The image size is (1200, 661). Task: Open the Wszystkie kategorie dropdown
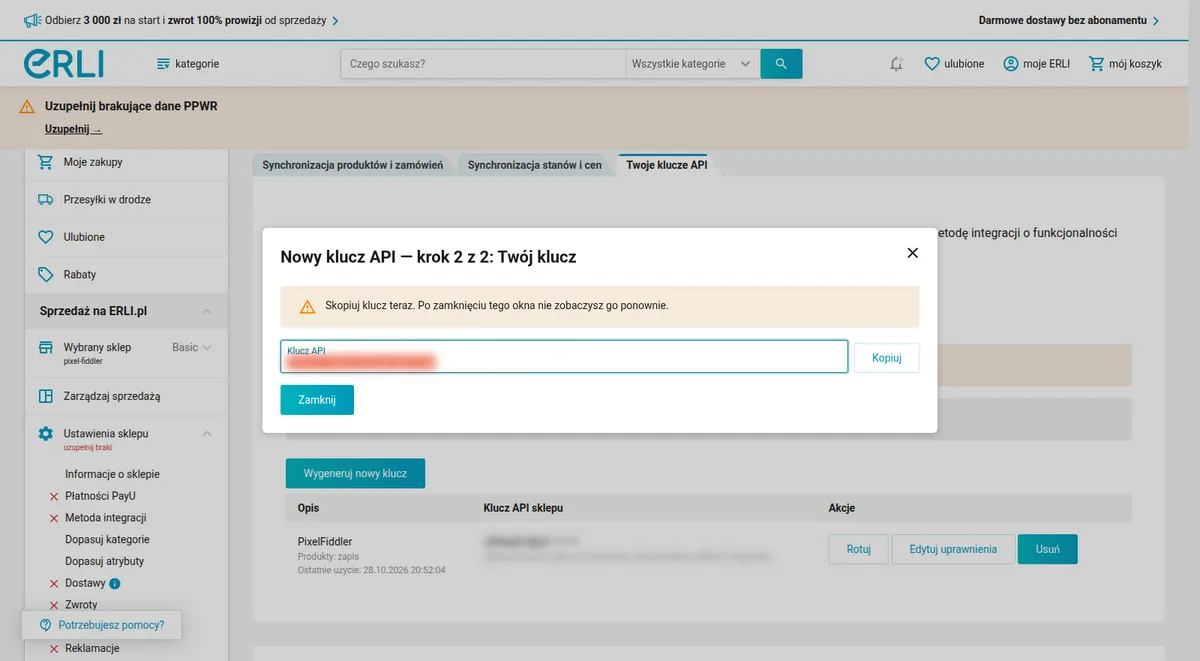(692, 64)
